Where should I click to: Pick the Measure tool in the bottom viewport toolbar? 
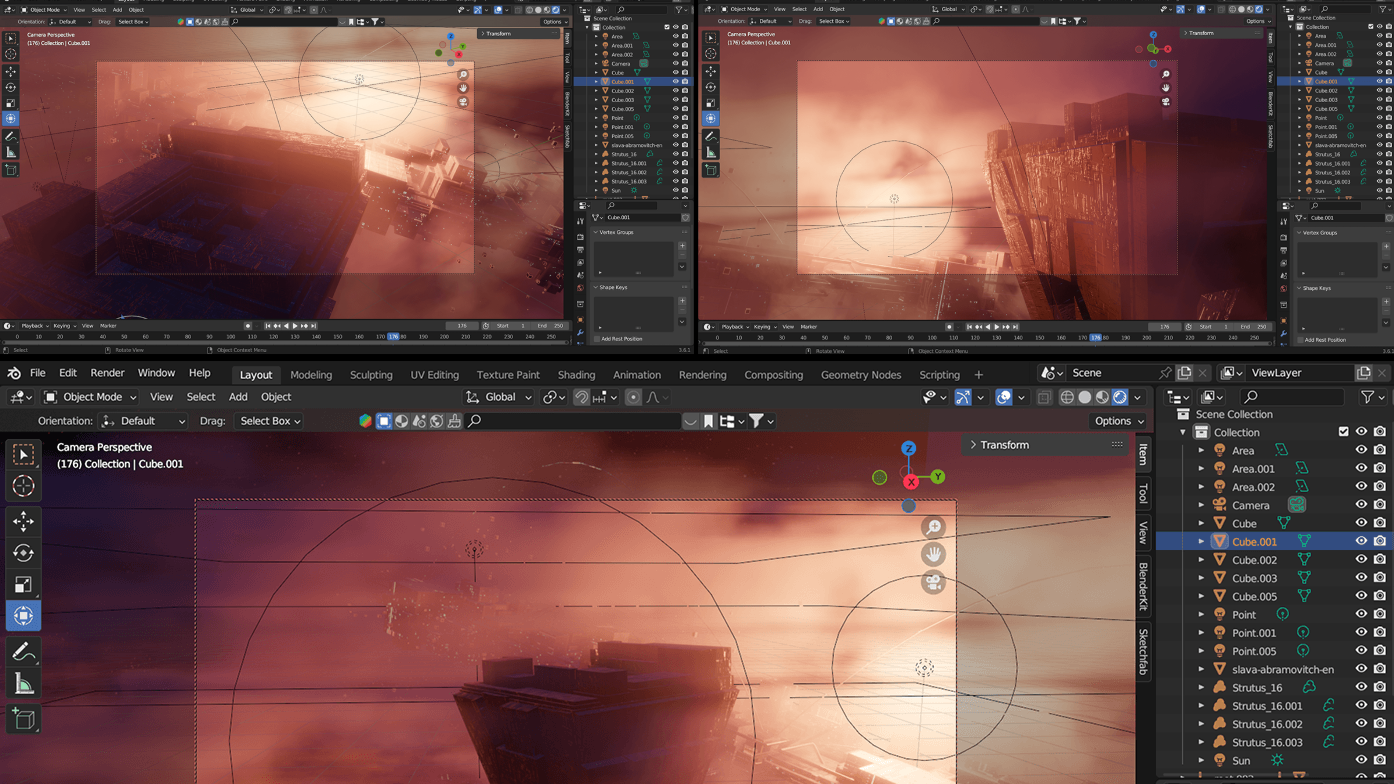pos(24,685)
